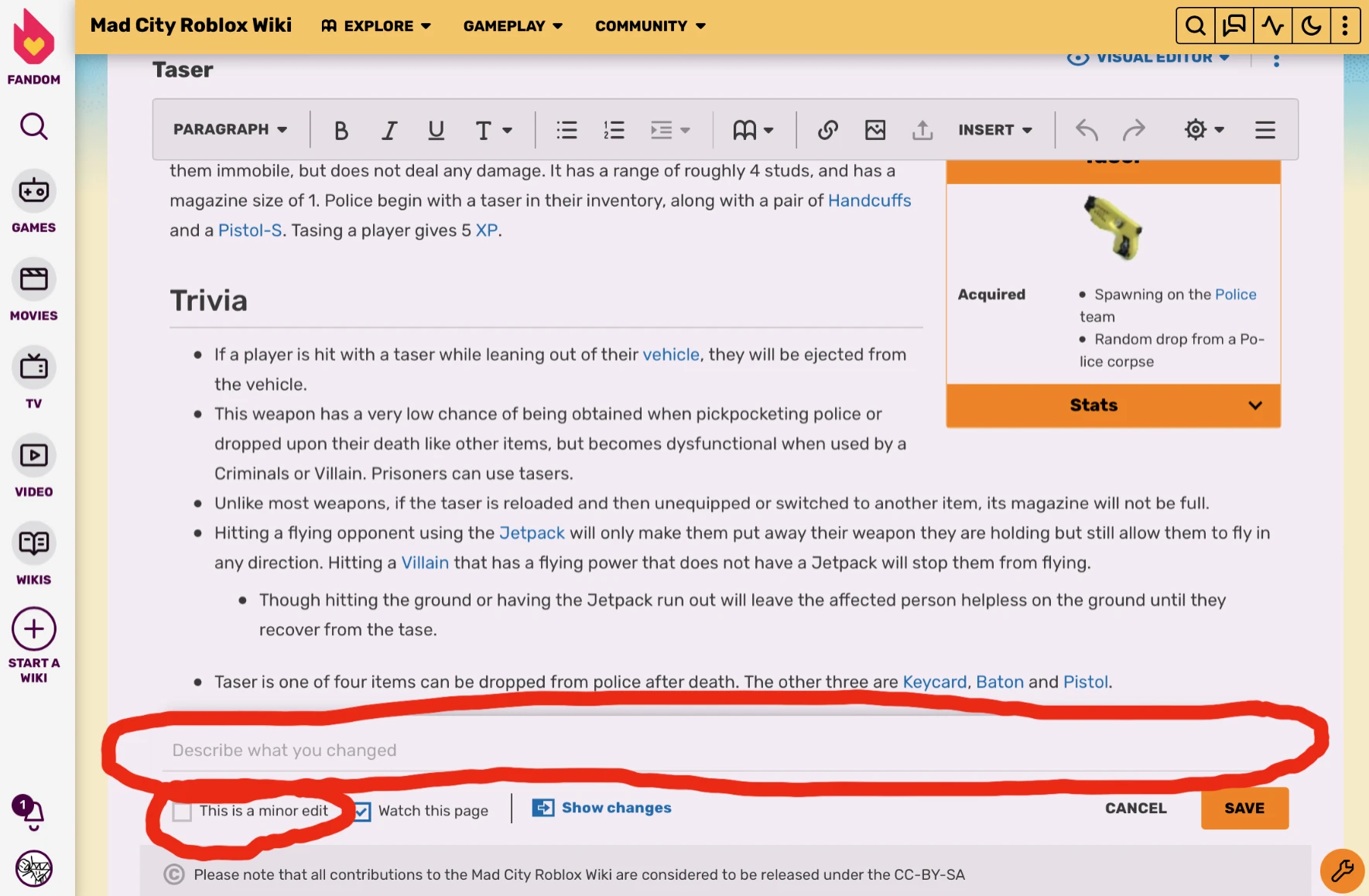Click the Start a Wiki plus icon
The width and height of the screenshot is (1369, 896).
coord(34,629)
